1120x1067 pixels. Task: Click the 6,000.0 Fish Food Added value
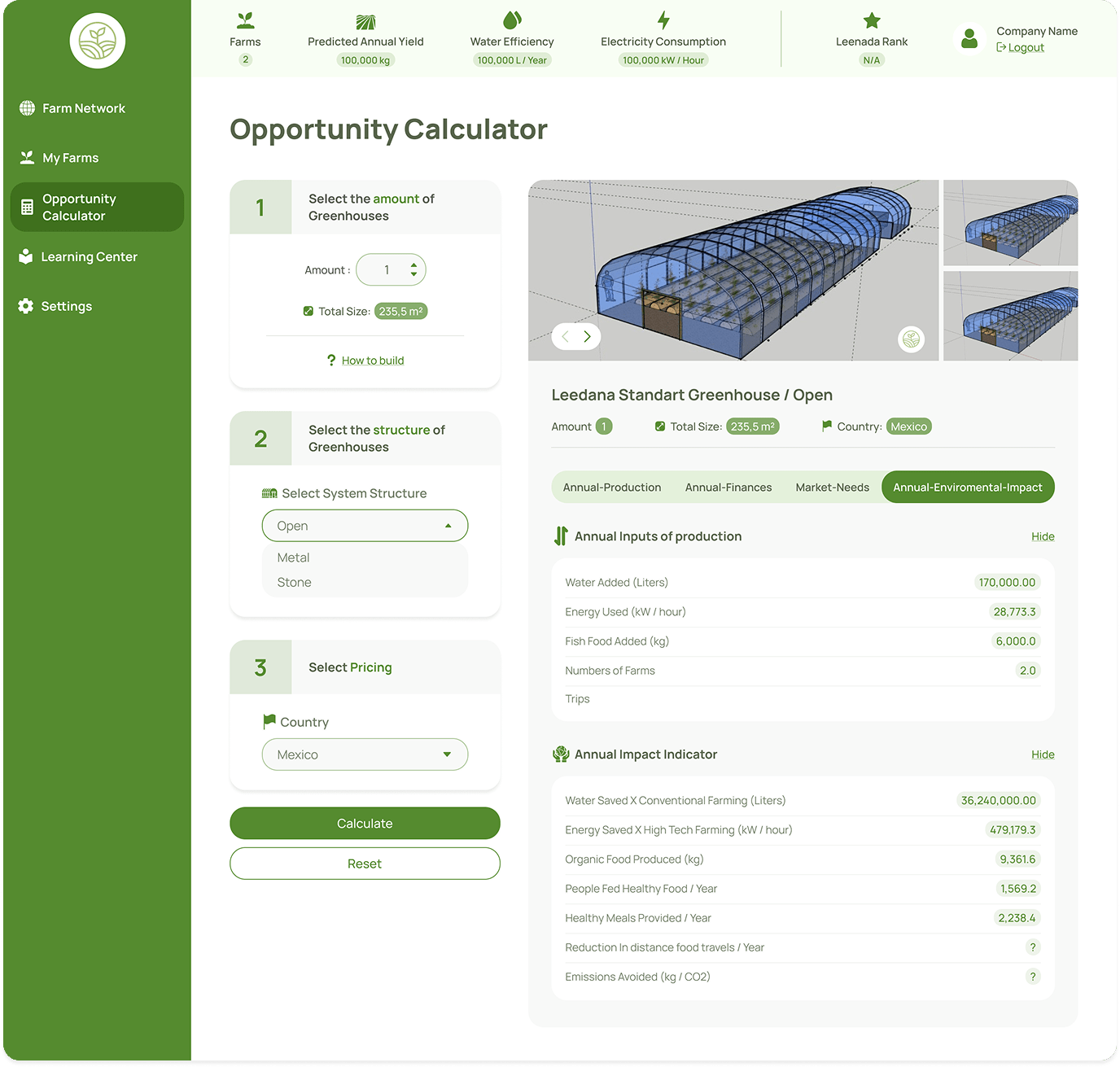[1016, 641]
